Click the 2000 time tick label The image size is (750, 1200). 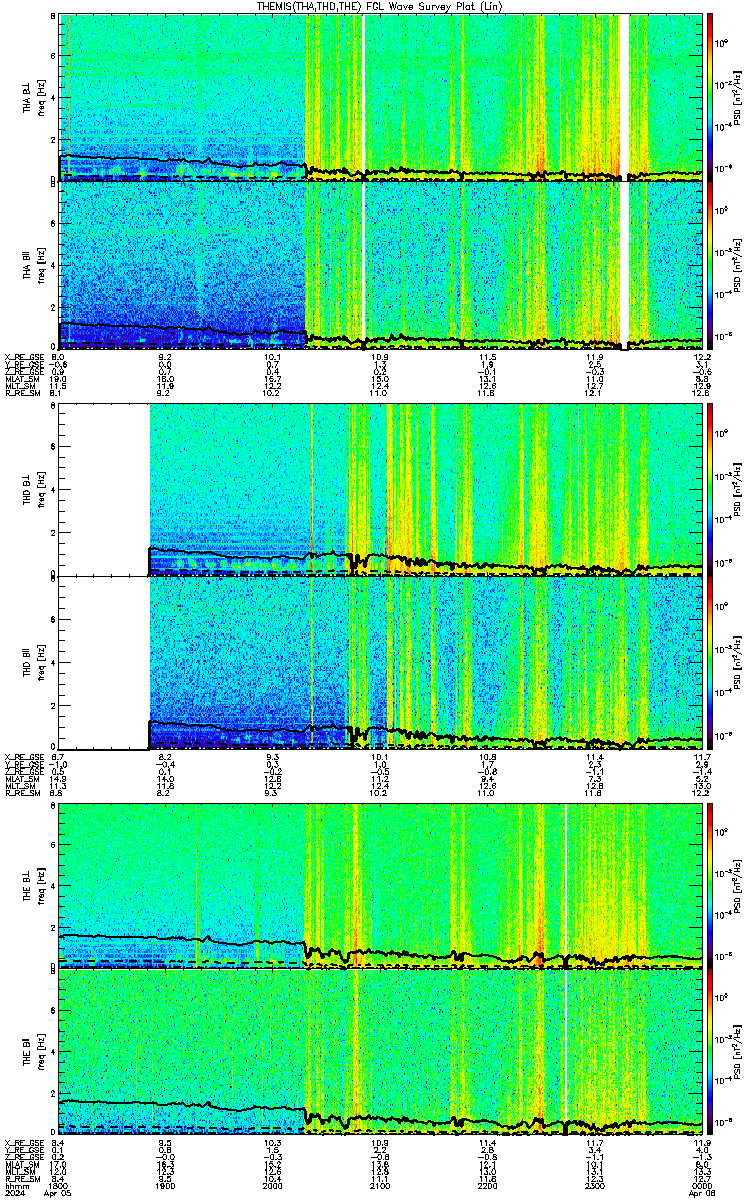click(273, 1185)
